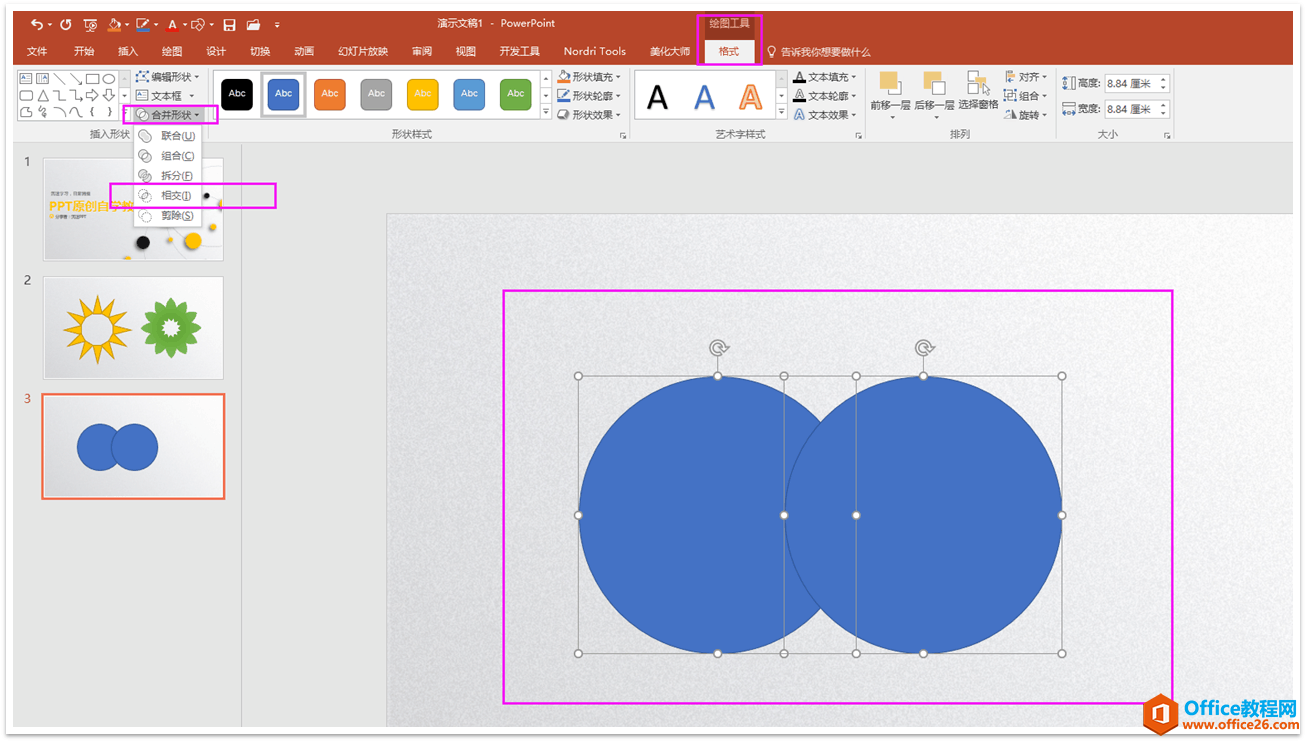This screenshot has height=742, width=1306.
Task: Choose Fragment (拆分) from merge menu
Action: pos(167,176)
